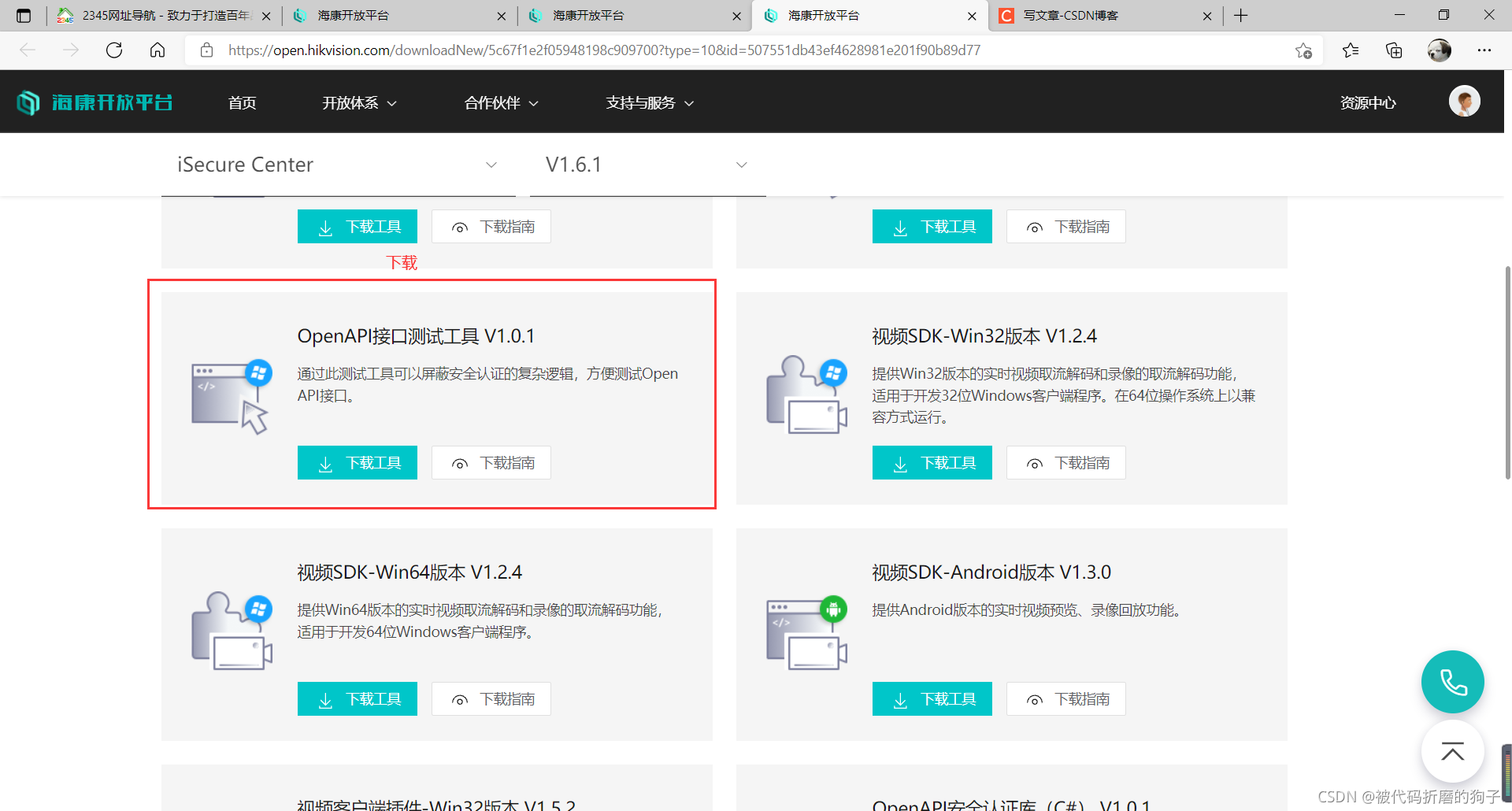Image resolution: width=1512 pixels, height=811 pixels.
Task: Open the V1.6.1 version dropdown
Action: [647, 165]
